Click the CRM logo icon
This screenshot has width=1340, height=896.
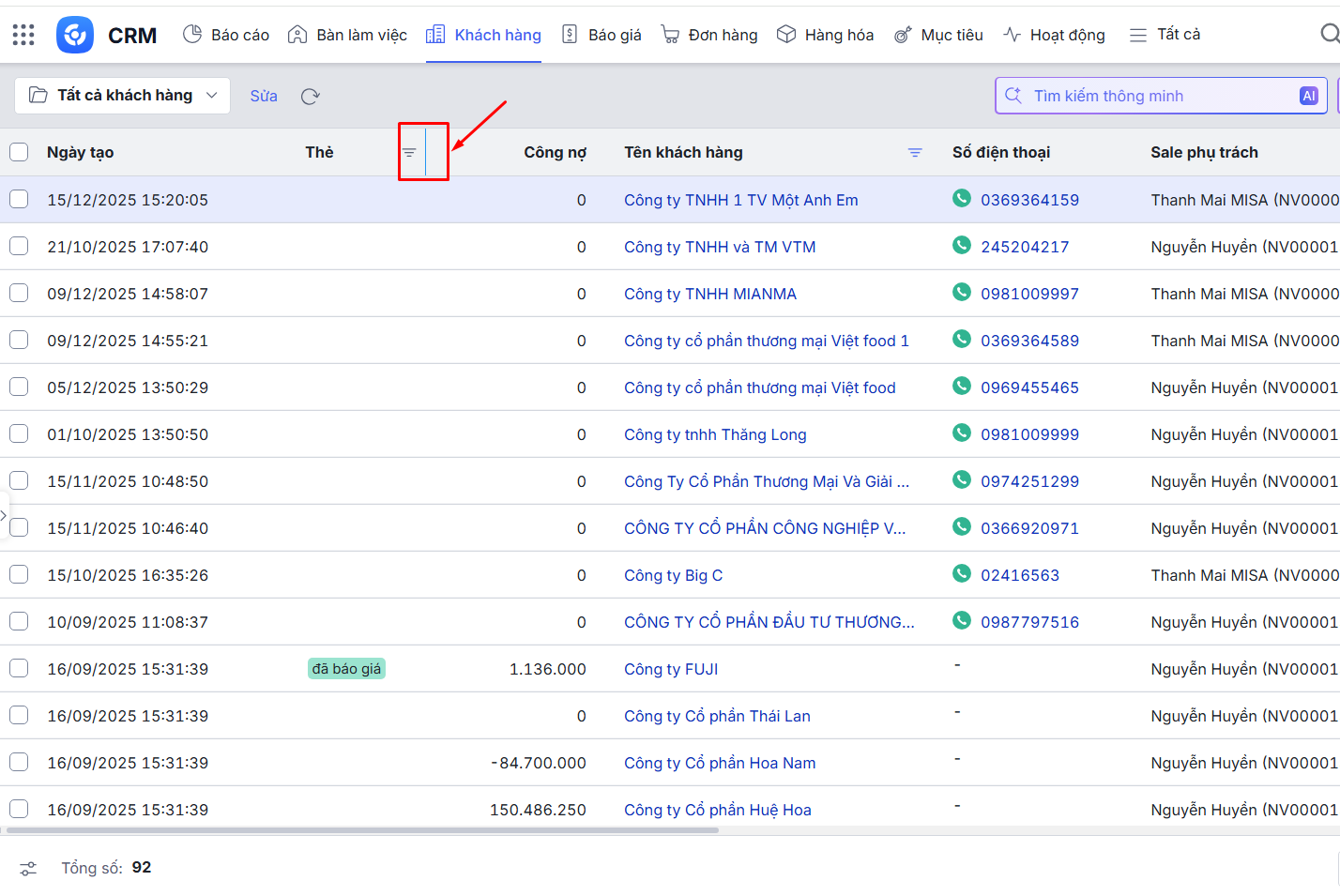coord(75,35)
